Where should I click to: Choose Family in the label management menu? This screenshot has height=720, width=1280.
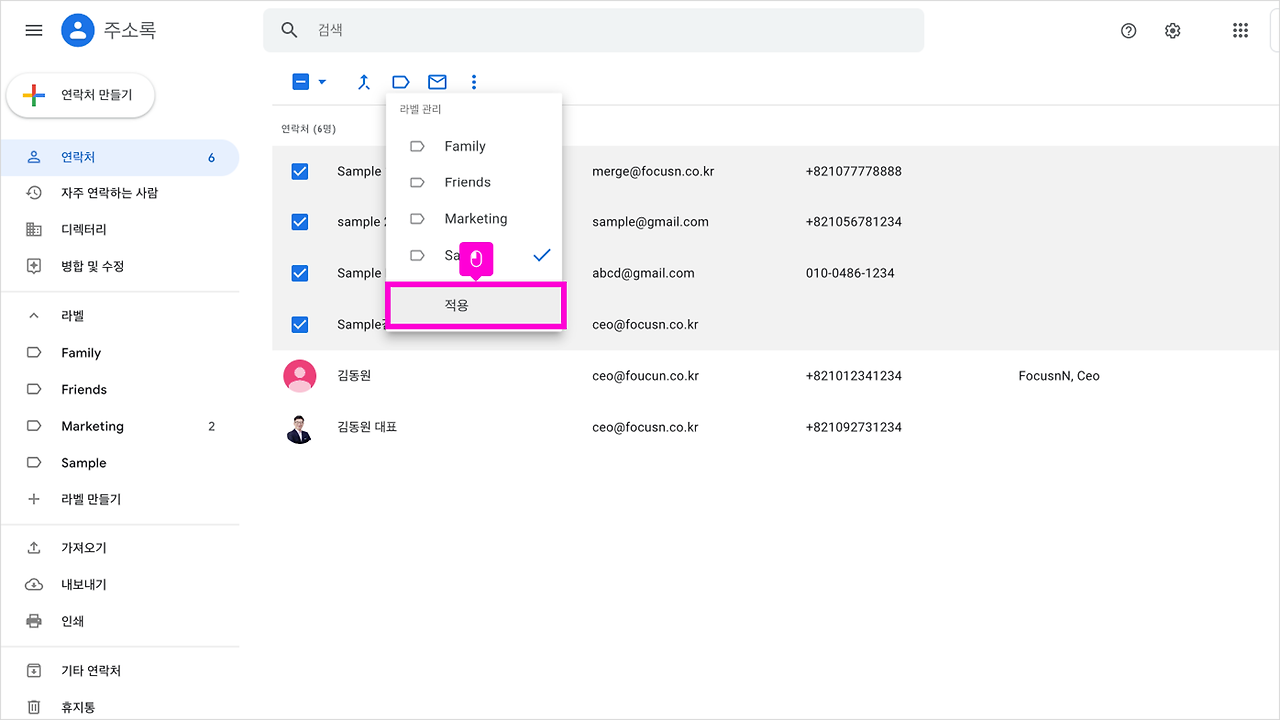click(x=474, y=146)
